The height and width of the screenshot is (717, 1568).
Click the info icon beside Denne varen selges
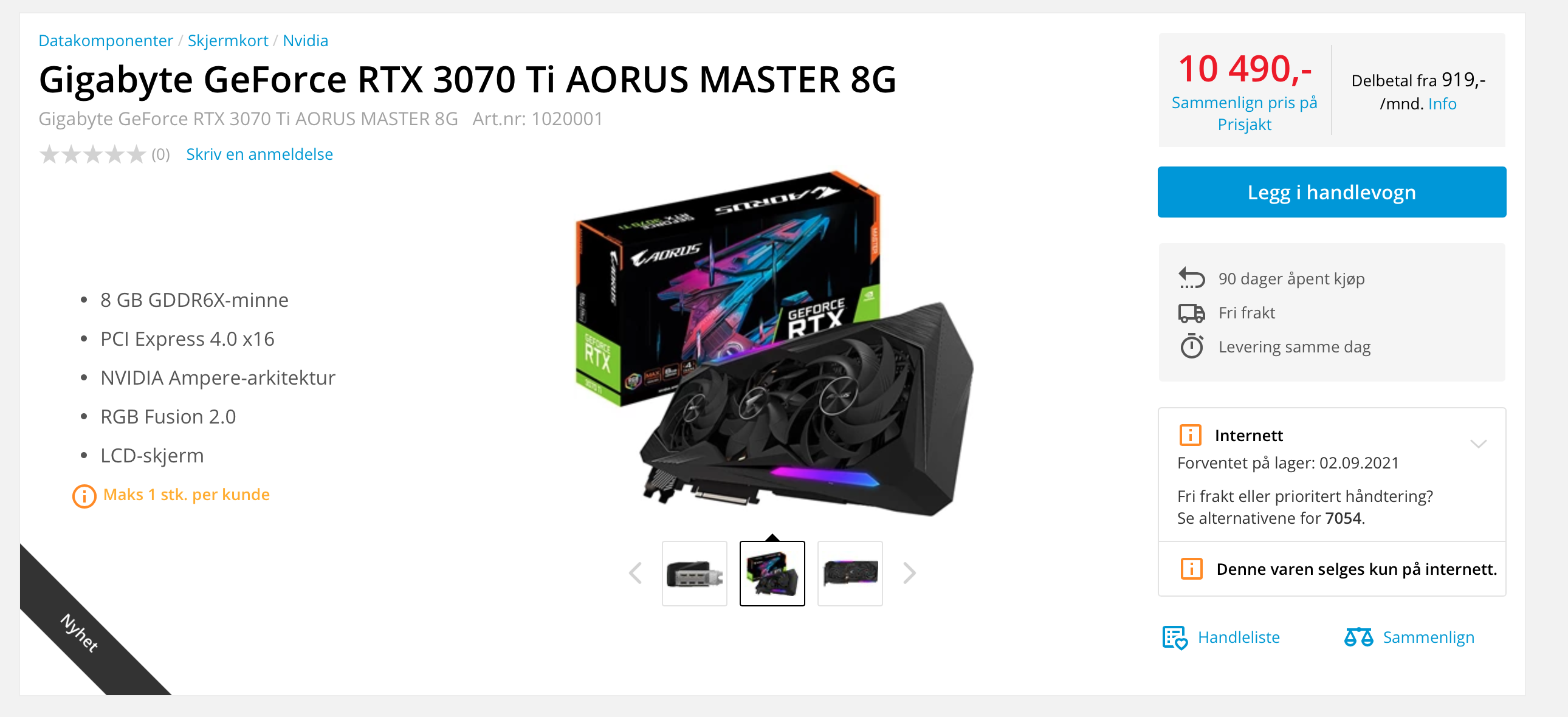pos(1191,569)
